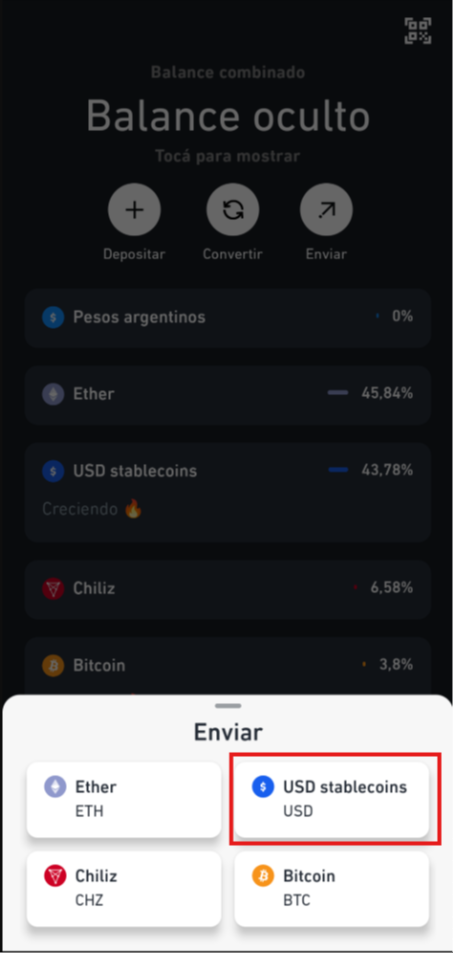This screenshot has width=453, height=953.
Task: Select the Ether diamond icon in Enviar sheet
Action: (55, 787)
